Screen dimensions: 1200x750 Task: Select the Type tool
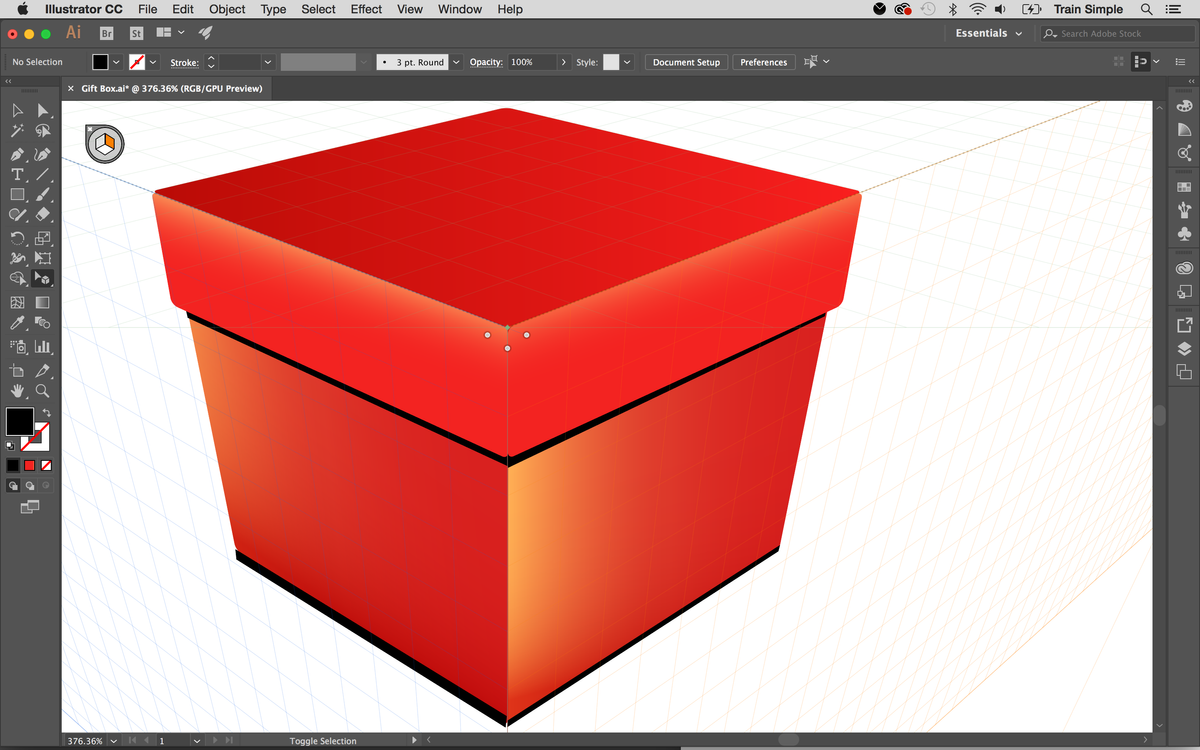coord(17,175)
